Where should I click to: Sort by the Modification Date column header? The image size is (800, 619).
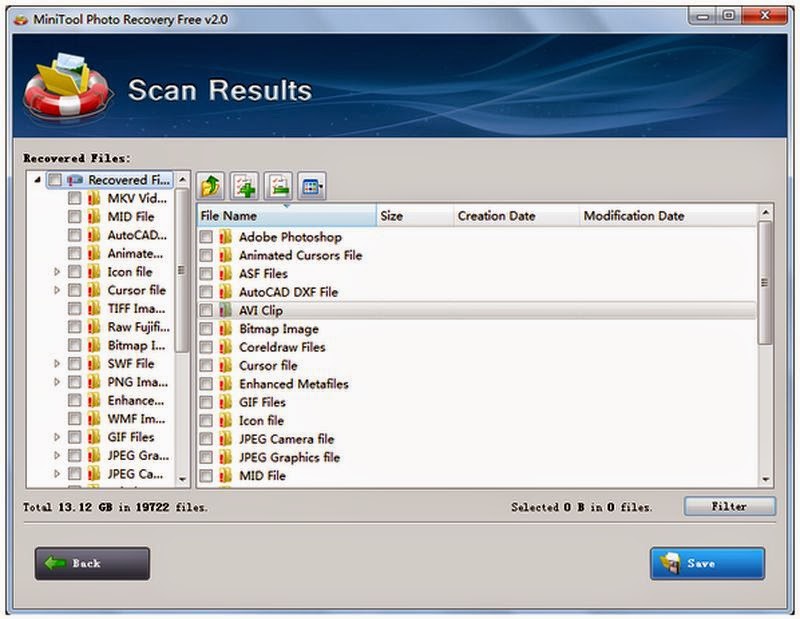click(667, 216)
